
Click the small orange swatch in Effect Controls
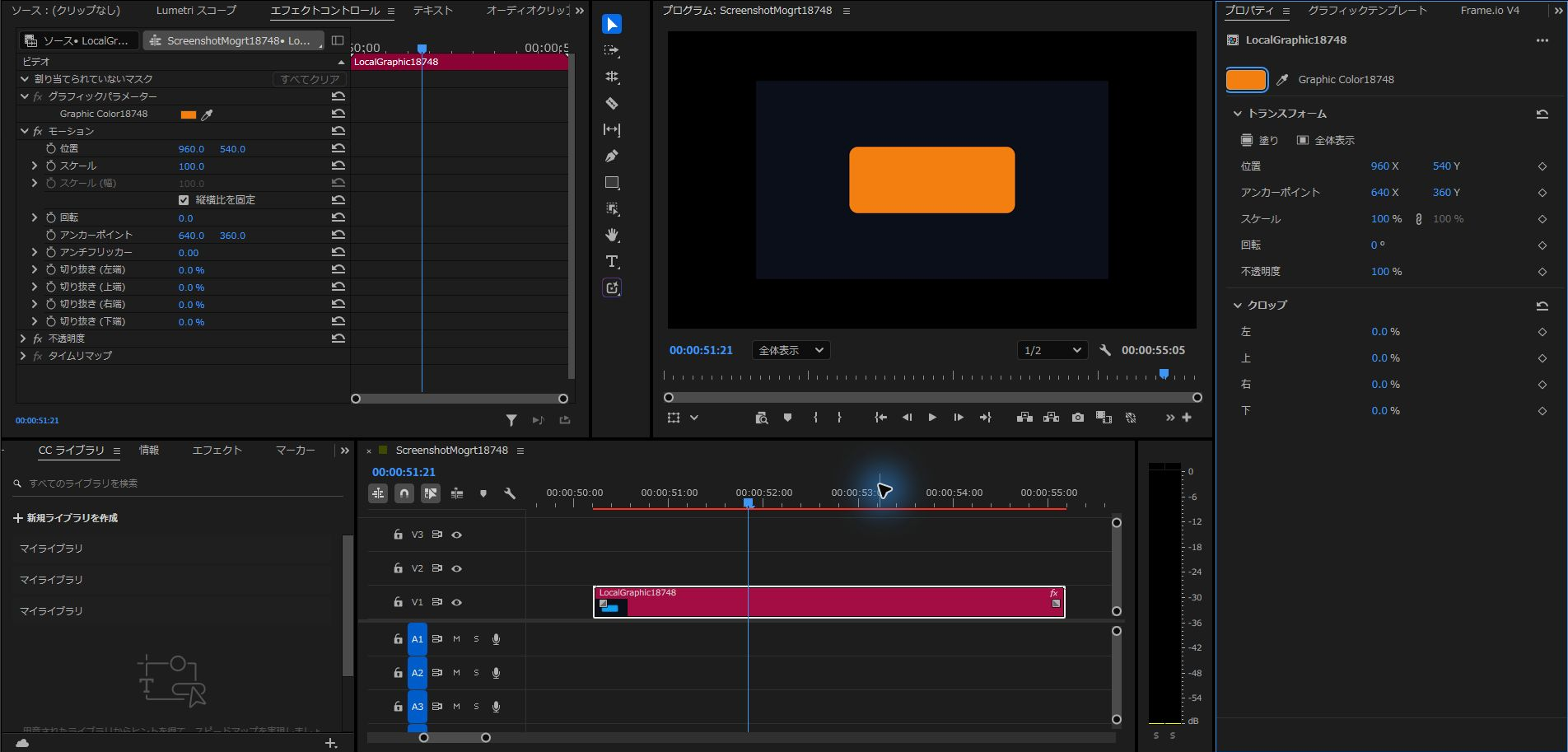point(189,114)
